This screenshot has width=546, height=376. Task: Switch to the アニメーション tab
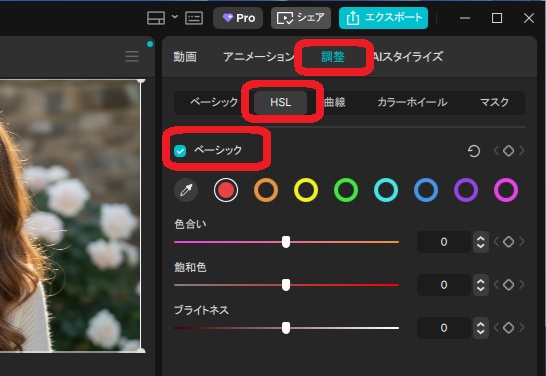pyautogui.click(x=258, y=56)
